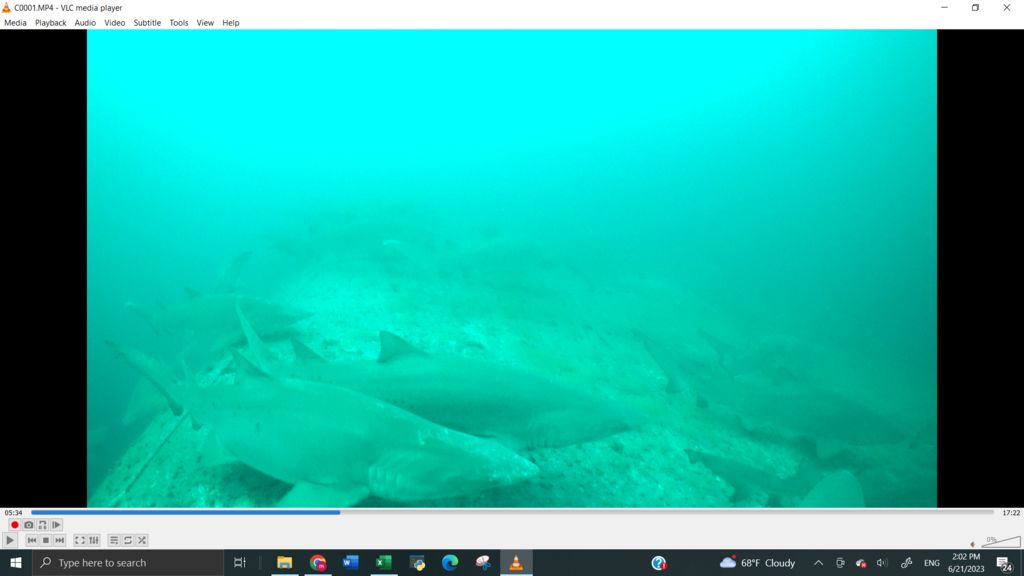Open the Media menu
This screenshot has width=1024, height=576.
[15, 22]
